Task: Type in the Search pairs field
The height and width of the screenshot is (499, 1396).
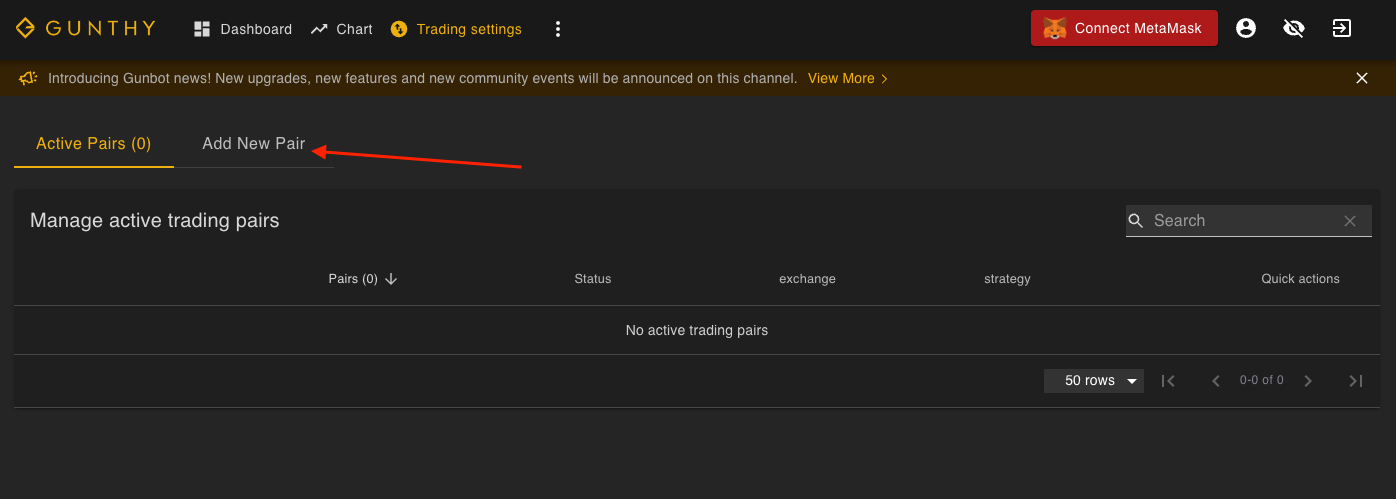Action: click(1240, 220)
